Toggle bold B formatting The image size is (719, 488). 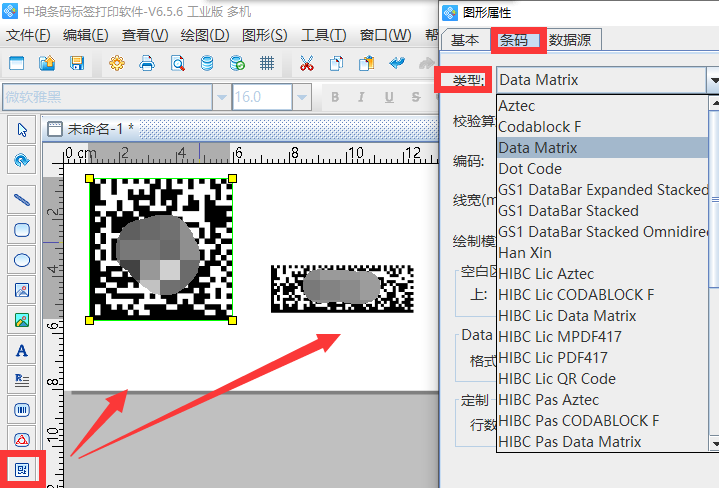335,97
